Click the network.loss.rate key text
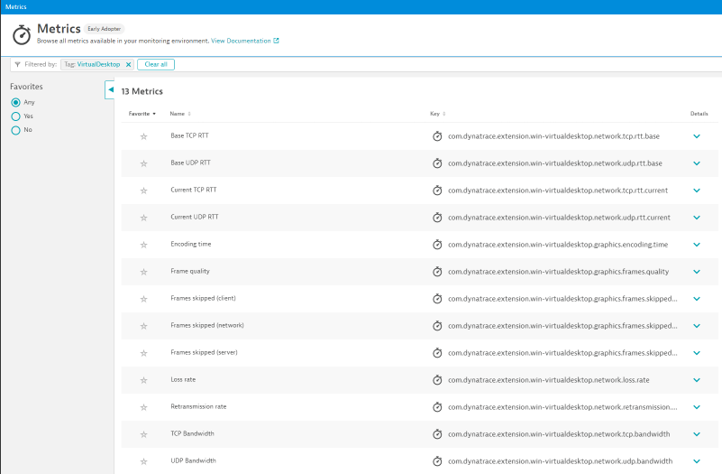The image size is (722, 474). [548, 380]
